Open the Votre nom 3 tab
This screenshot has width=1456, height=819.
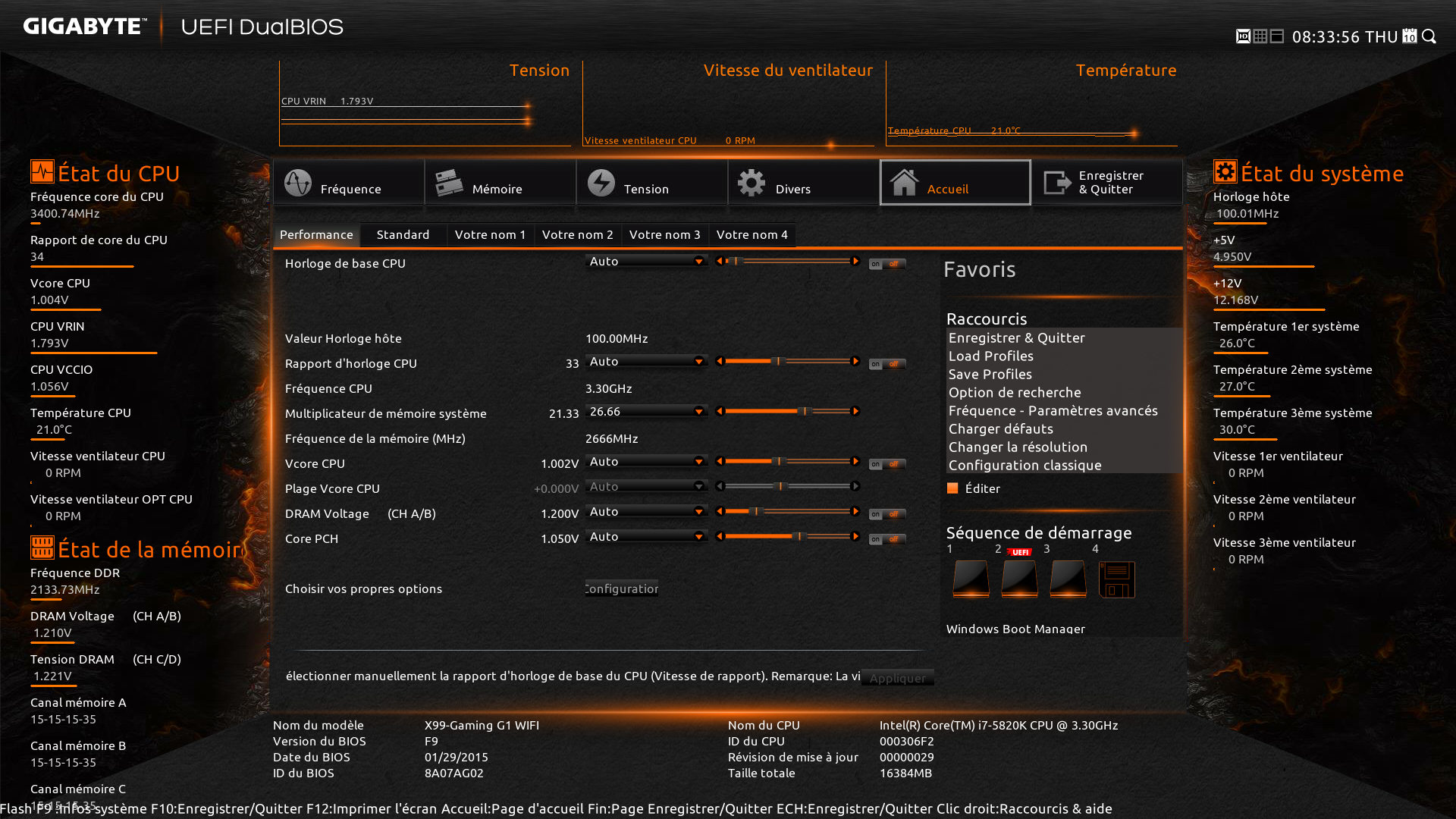pos(665,234)
